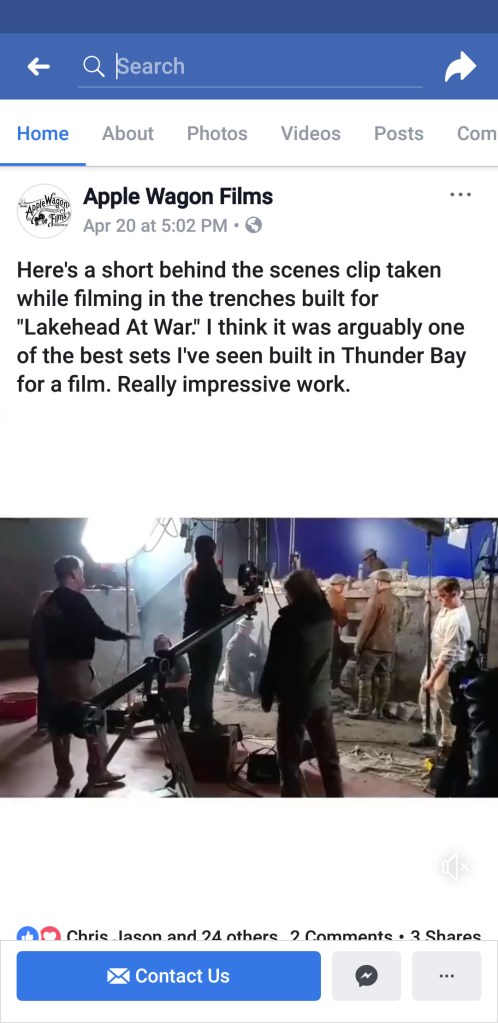
Task: Click the like reaction icon
Action: [x=27, y=934]
